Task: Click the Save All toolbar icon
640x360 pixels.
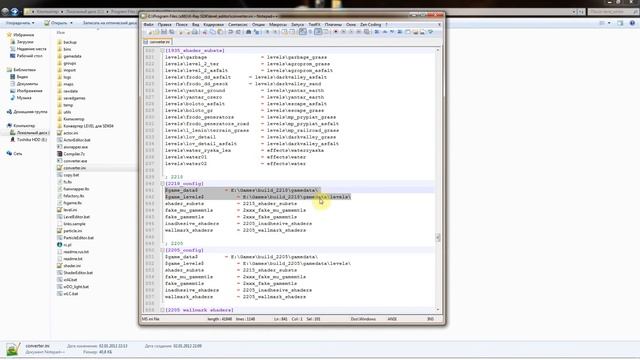Action: point(171,32)
